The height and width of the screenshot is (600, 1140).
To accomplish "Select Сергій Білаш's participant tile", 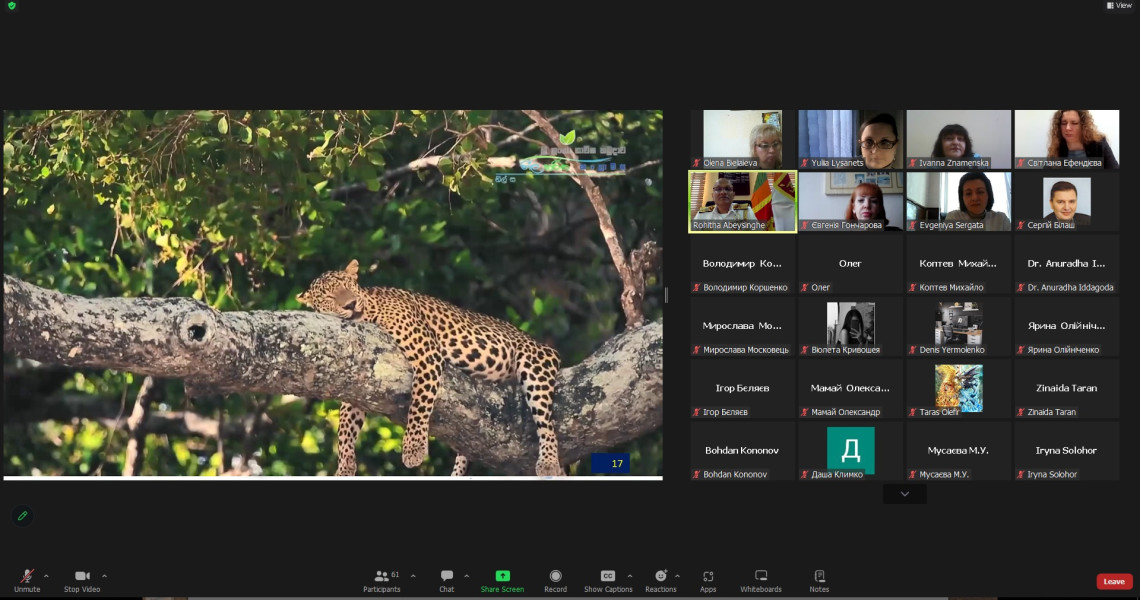I will [x=1067, y=201].
